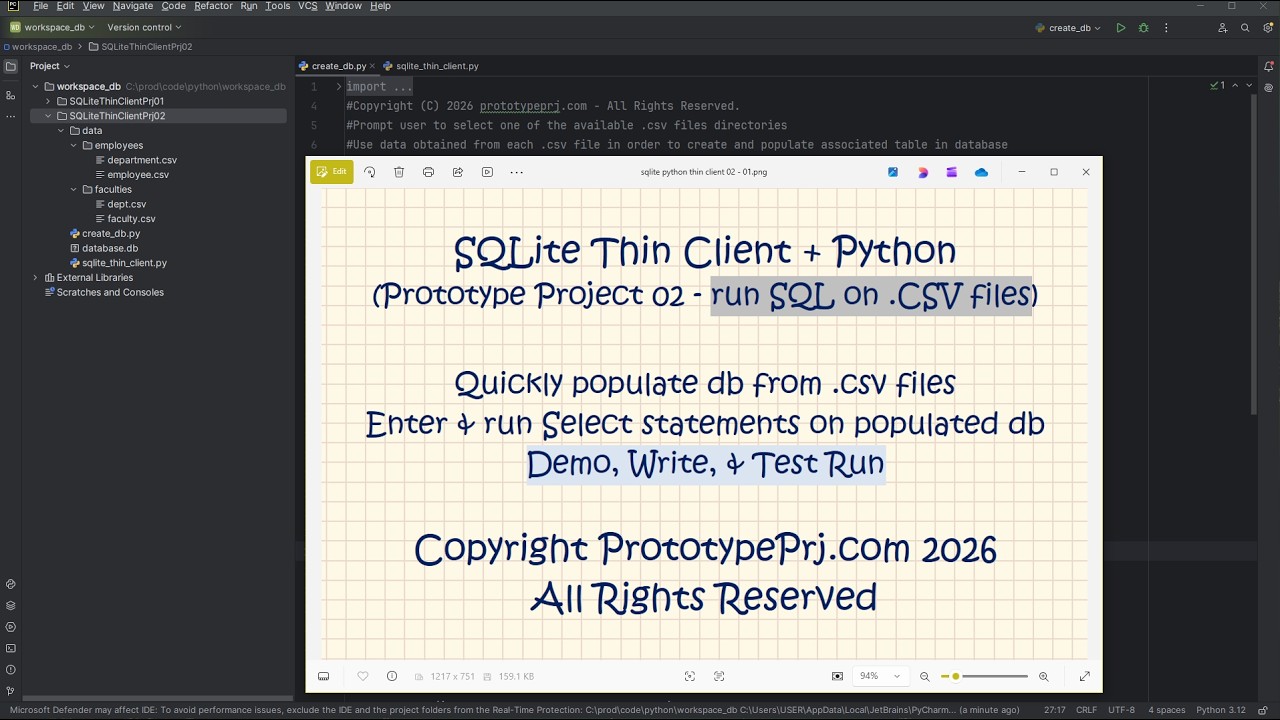Delete the image using trash icon
This screenshot has width=1280, height=720.
click(x=399, y=172)
